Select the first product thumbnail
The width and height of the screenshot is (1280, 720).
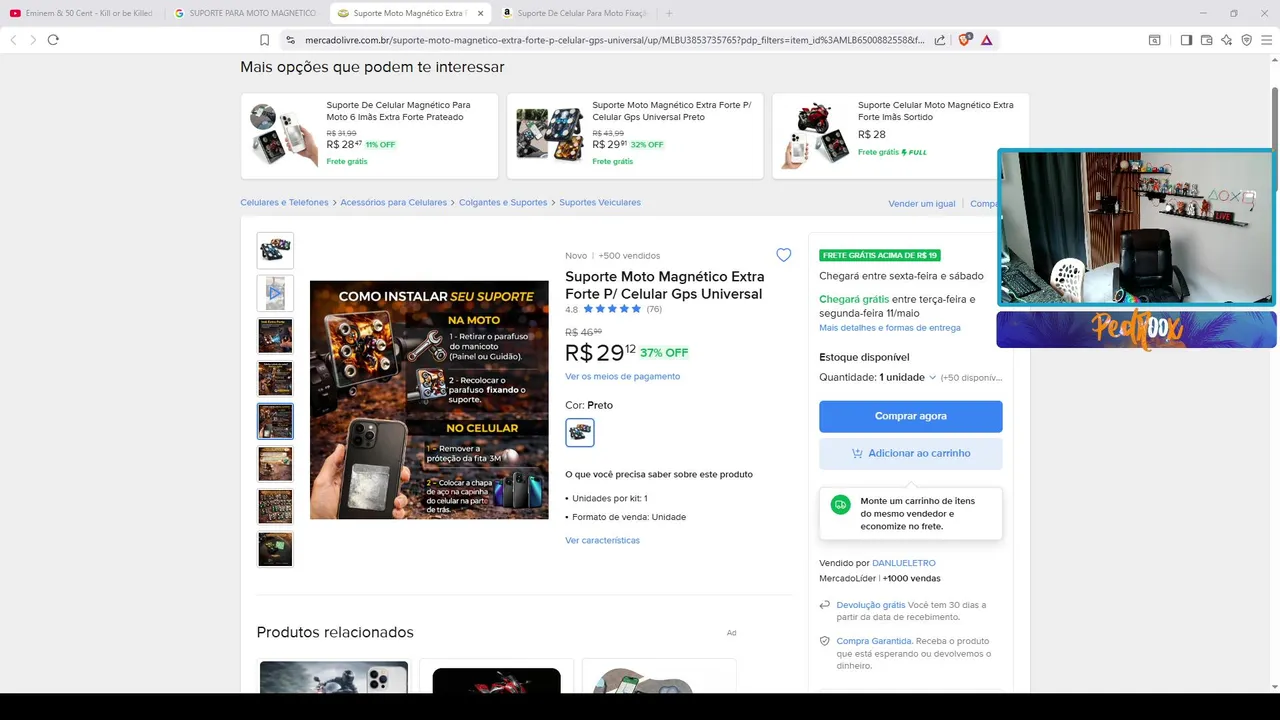tap(275, 251)
